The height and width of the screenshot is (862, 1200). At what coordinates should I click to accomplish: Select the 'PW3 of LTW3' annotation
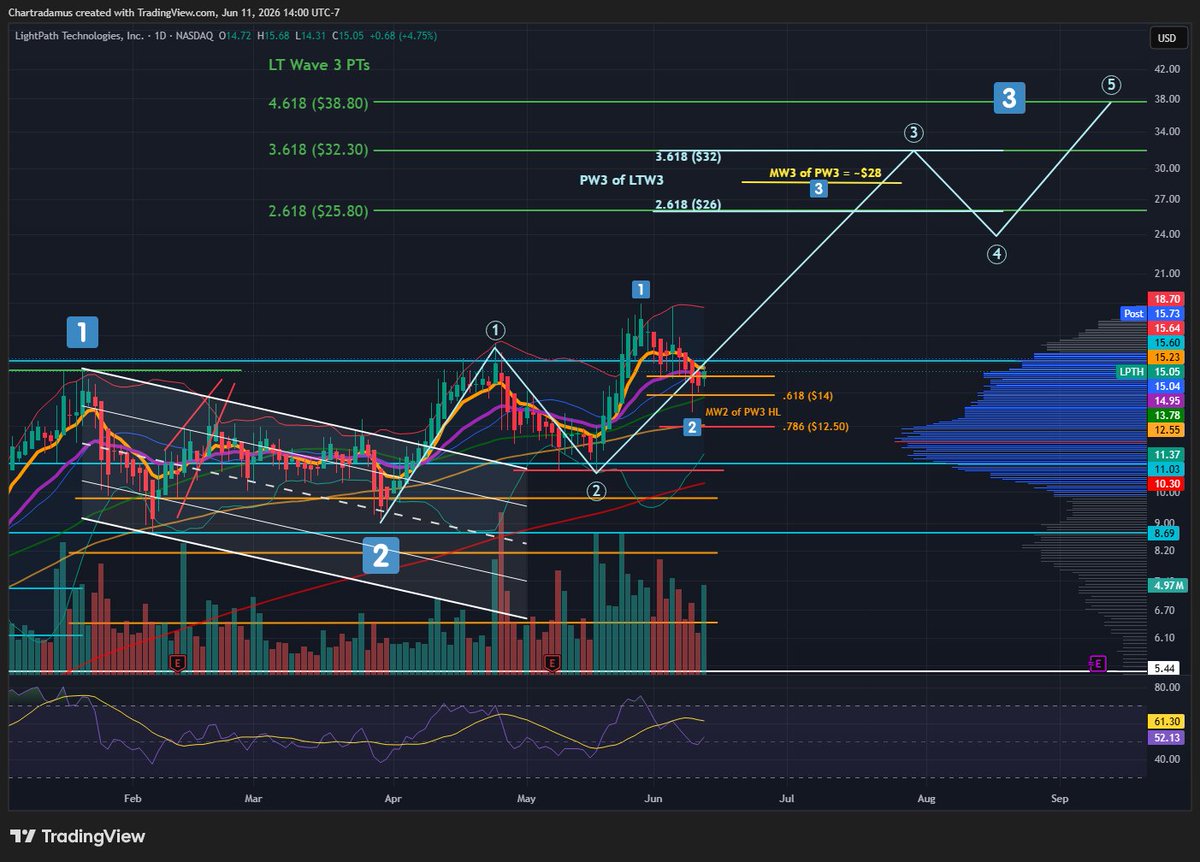click(x=622, y=180)
